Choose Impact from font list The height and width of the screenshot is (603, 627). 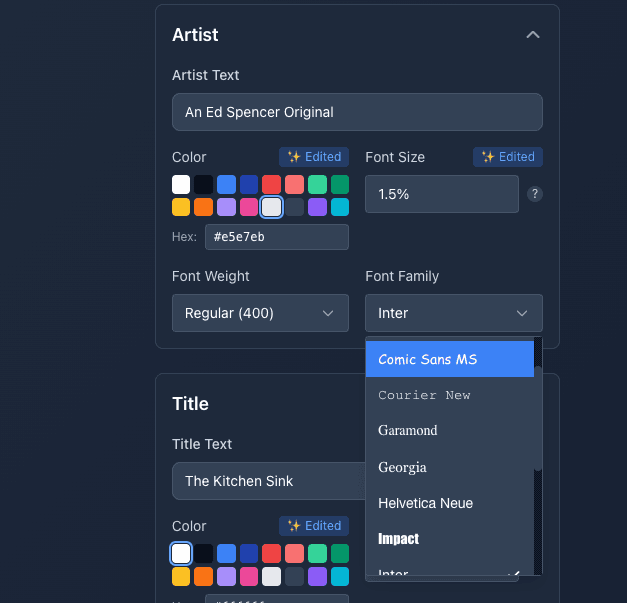click(450, 539)
